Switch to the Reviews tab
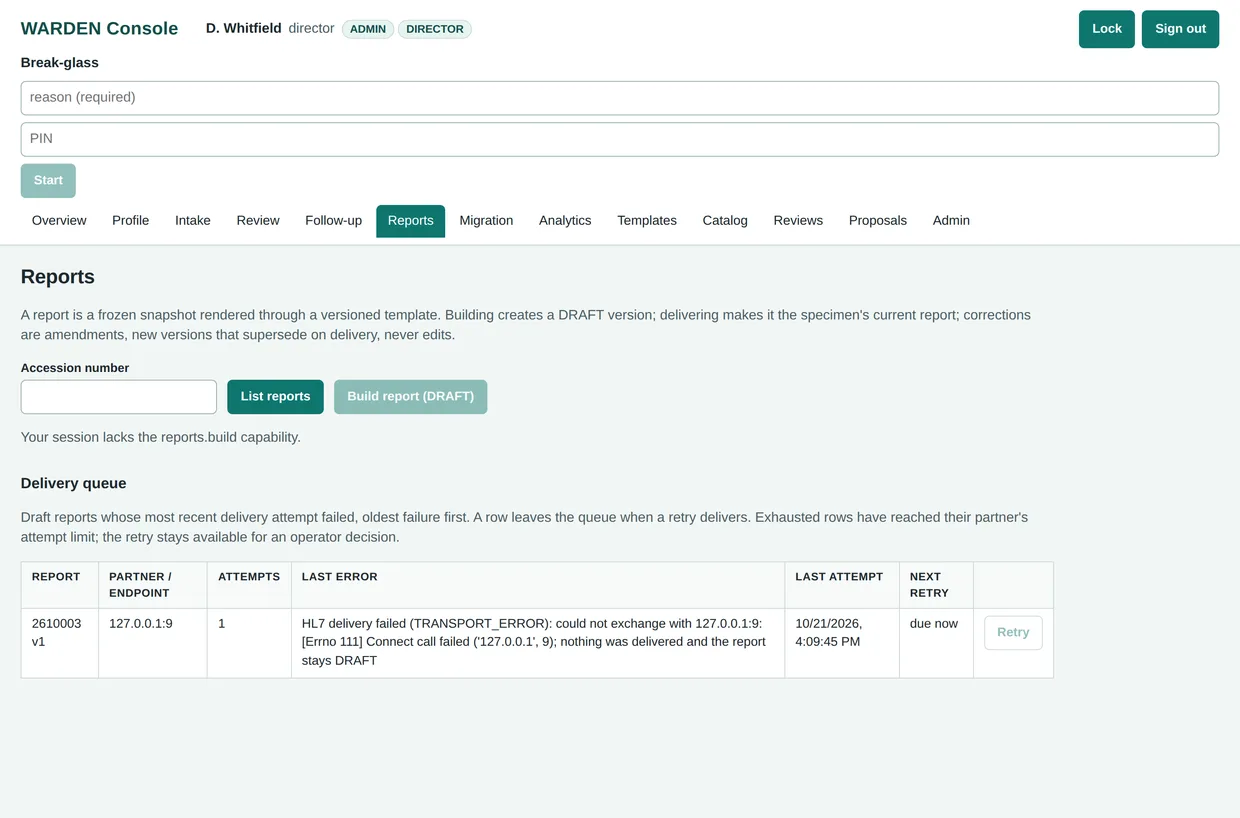The image size is (1240, 818). point(798,221)
